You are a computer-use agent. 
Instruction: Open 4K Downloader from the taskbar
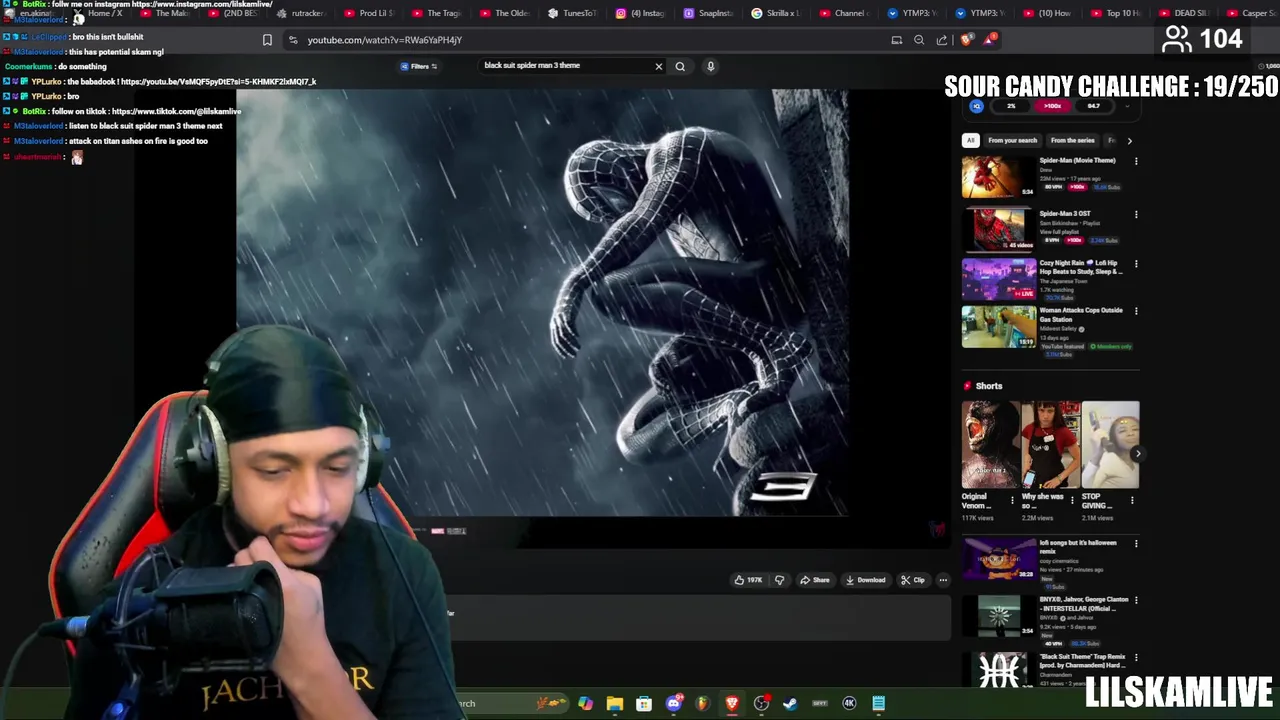849,703
